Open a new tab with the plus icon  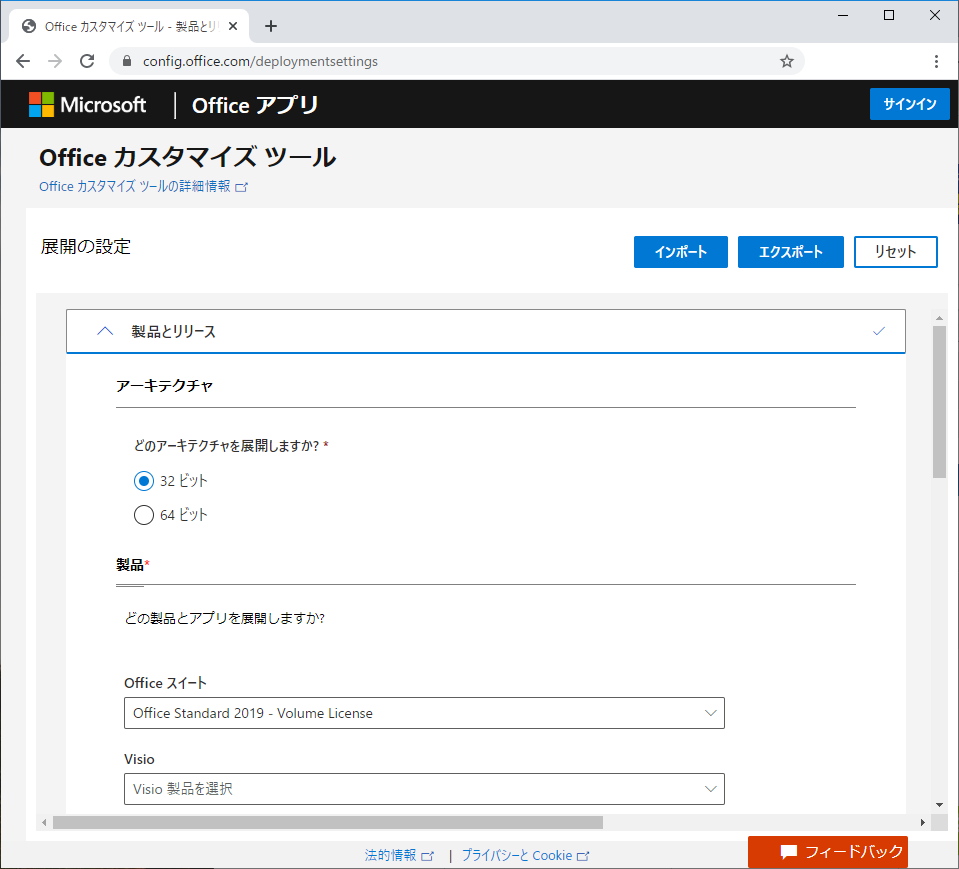pyautogui.click(x=271, y=26)
